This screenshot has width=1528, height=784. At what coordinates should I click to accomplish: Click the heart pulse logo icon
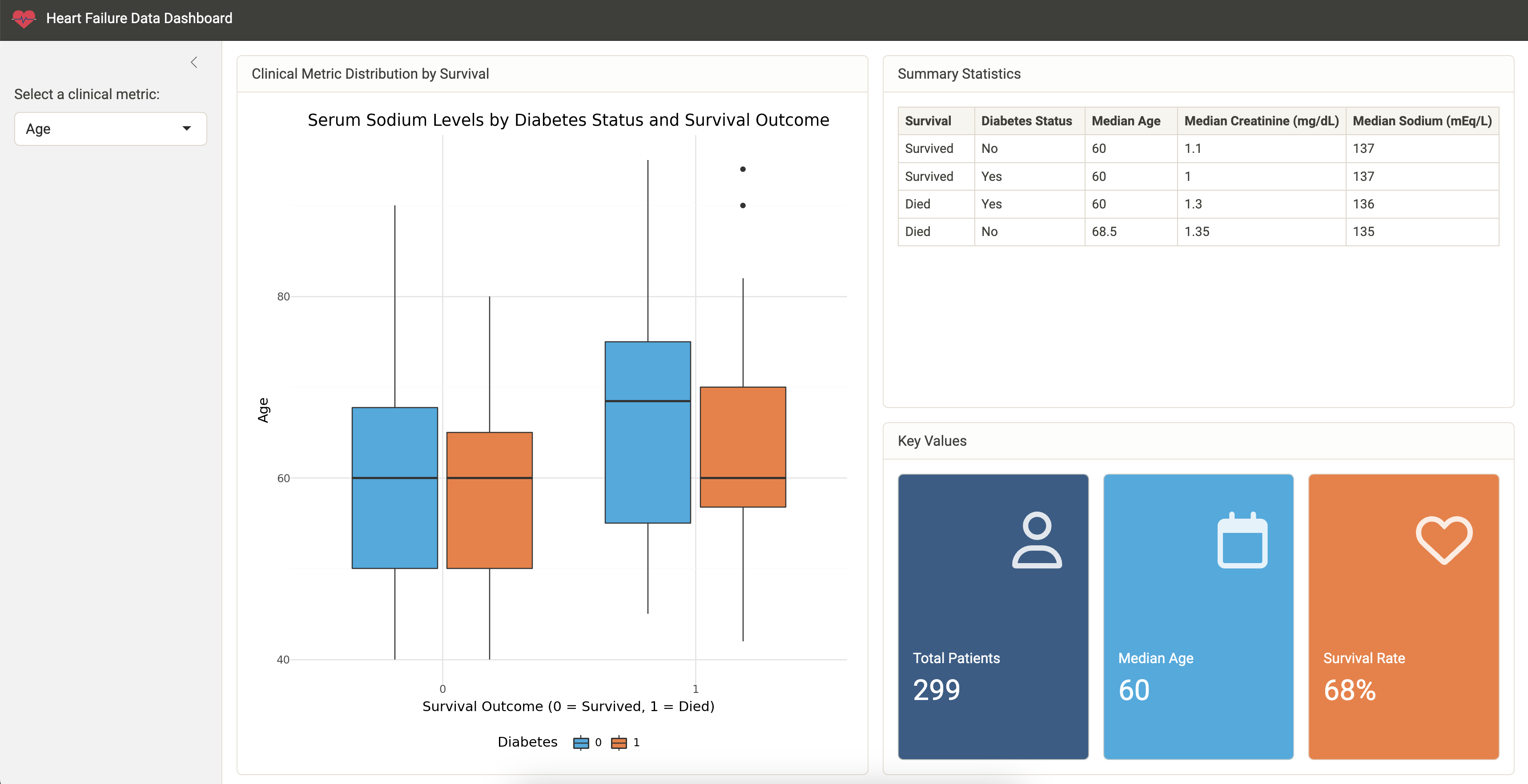point(24,18)
